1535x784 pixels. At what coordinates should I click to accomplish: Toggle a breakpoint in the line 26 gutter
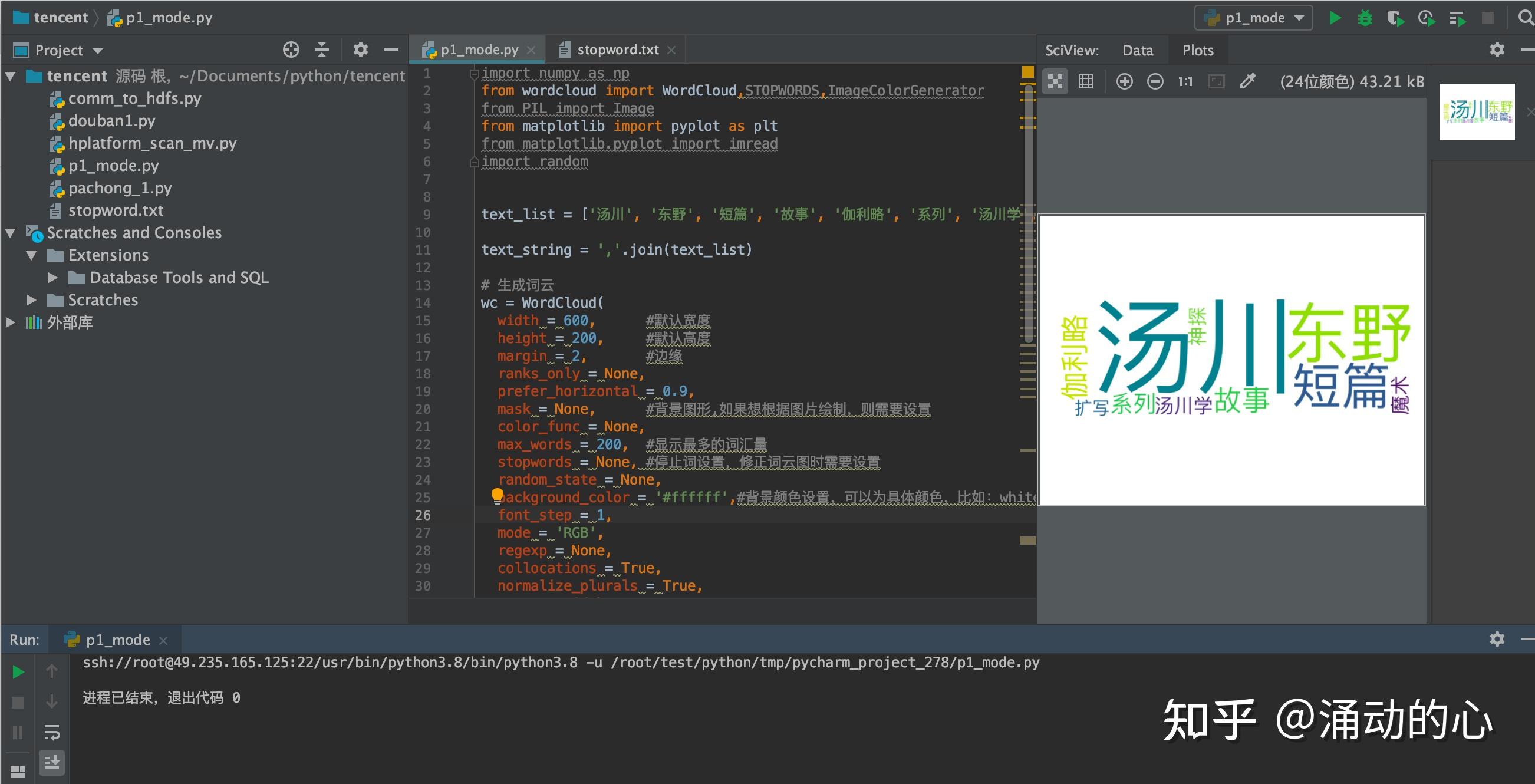click(x=454, y=515)
